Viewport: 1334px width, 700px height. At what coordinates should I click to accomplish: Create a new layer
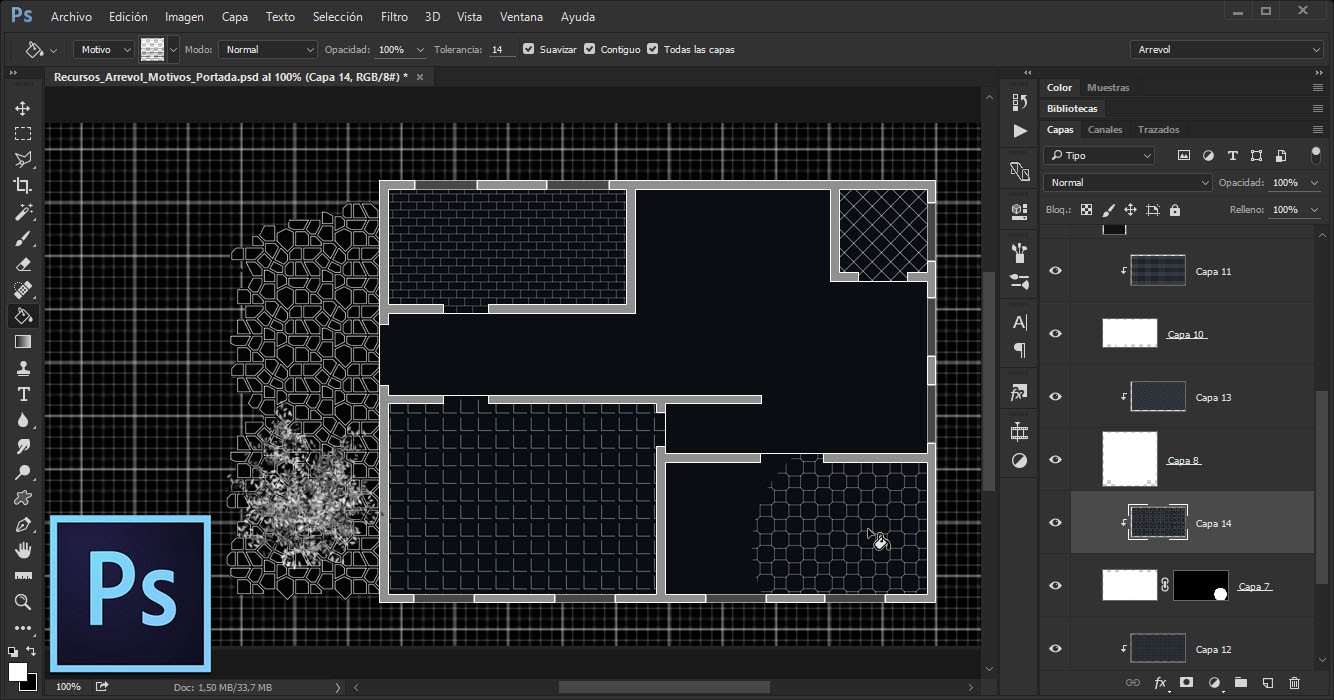click(x=1267, y=683)
